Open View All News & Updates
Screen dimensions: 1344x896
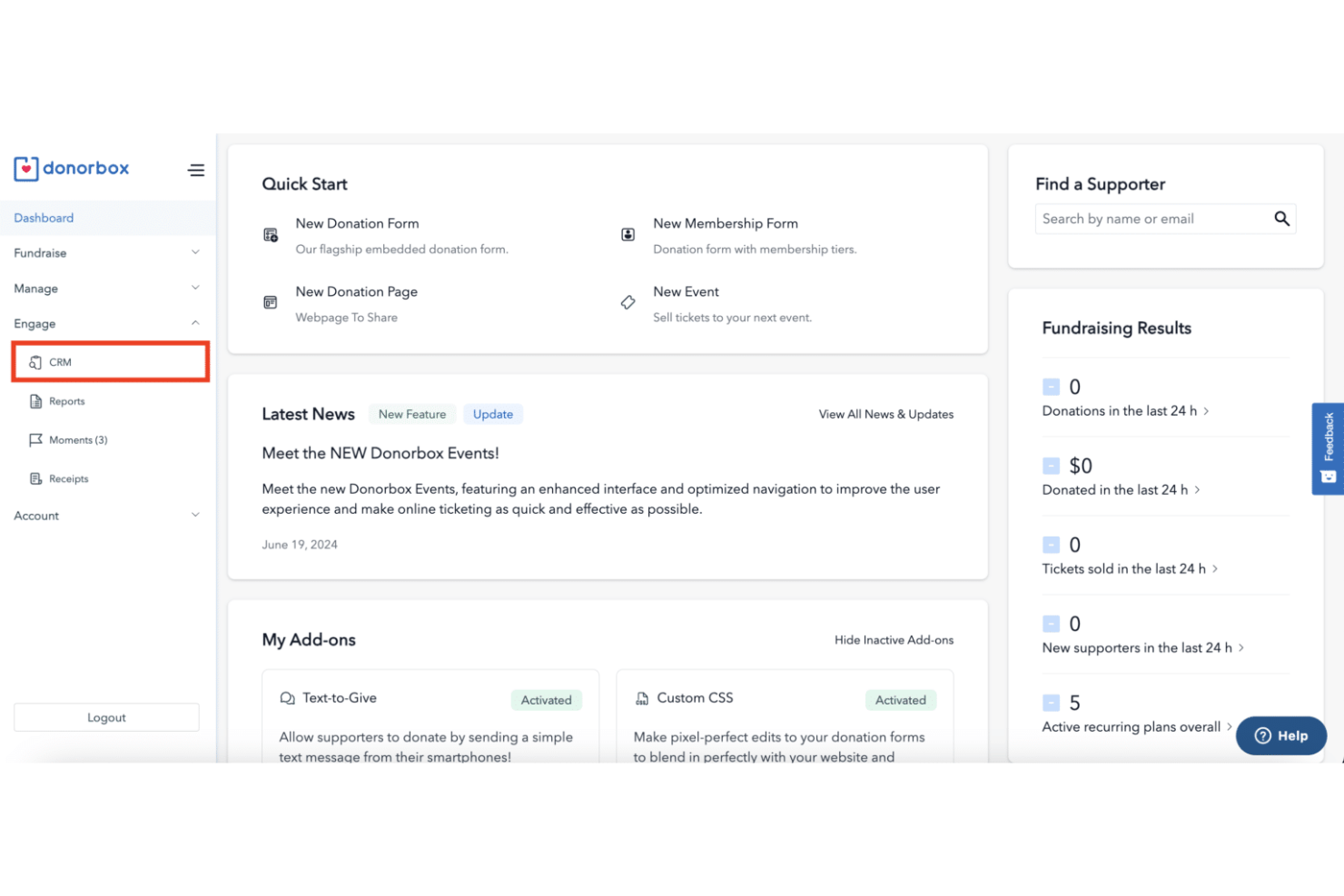click(885, 413)
